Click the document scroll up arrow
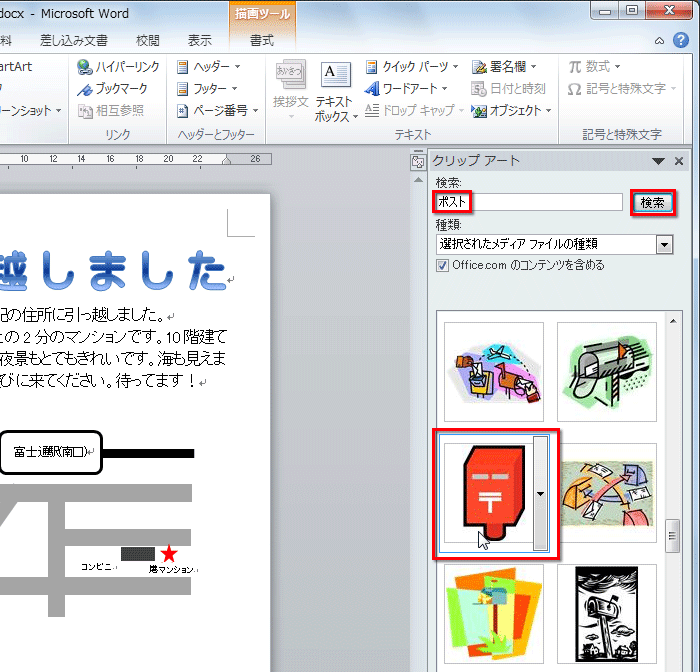Screen dimensions: 700x672 point(418,180)
